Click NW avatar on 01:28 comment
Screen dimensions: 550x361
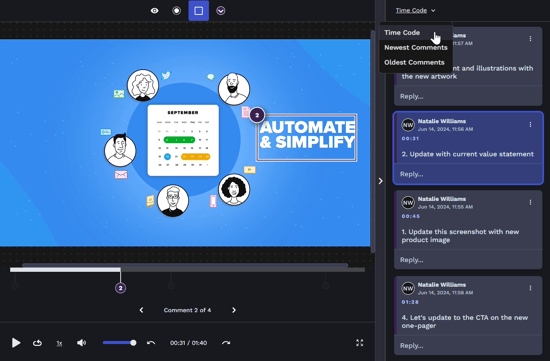pos(408,288)
